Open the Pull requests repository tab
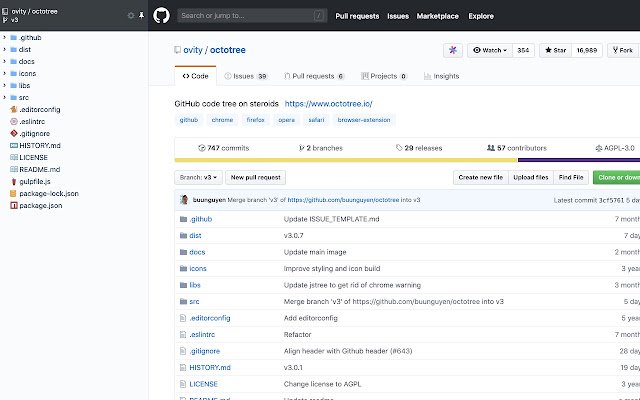Image resolution: width=640 pixels, height=400 pixels. point(314,76)
